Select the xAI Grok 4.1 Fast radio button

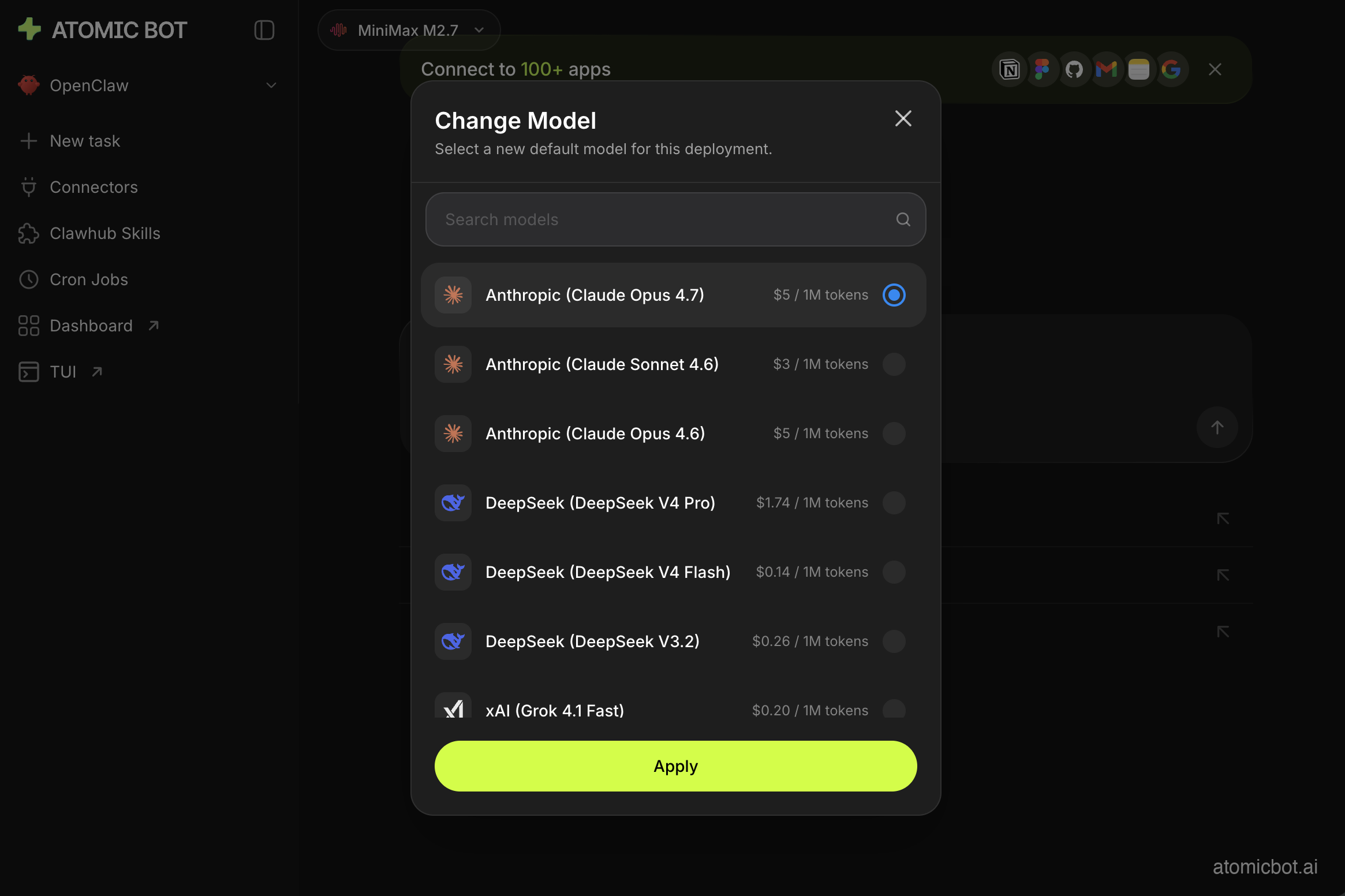click(894, 709)
